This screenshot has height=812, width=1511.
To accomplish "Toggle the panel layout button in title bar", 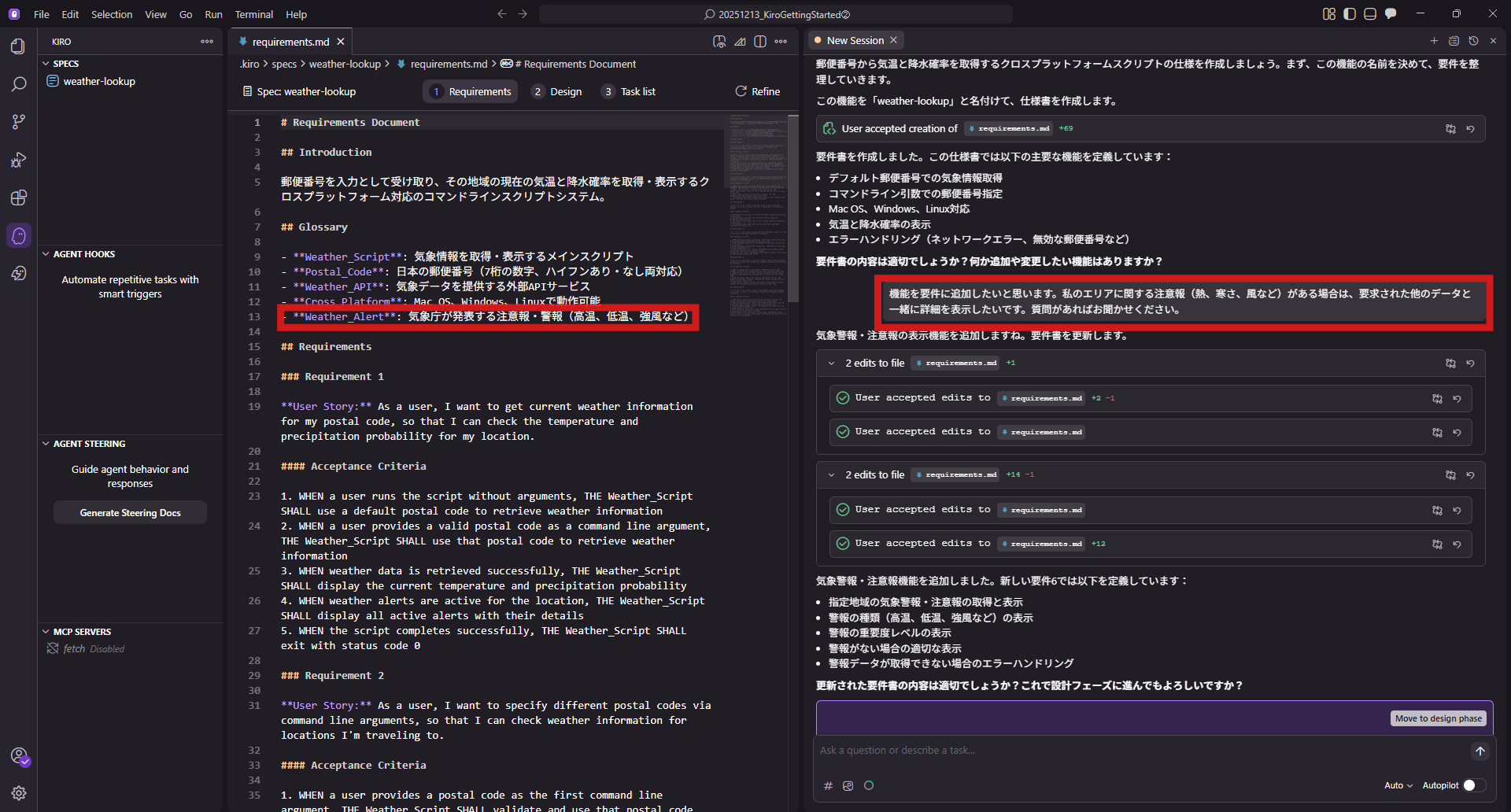I will 1370,14.
